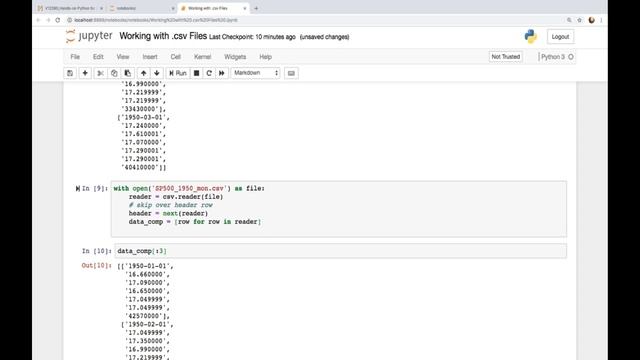Restart kernel and rerun all cells
The height and width of the screenshot is (360, 640).
point(222,73)
